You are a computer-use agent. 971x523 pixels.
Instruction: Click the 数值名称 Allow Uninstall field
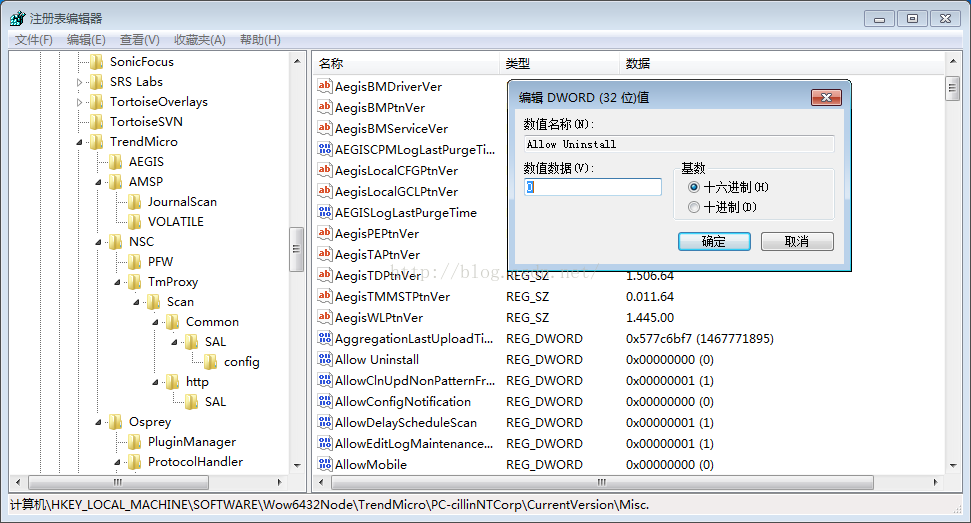coord(679,144)
